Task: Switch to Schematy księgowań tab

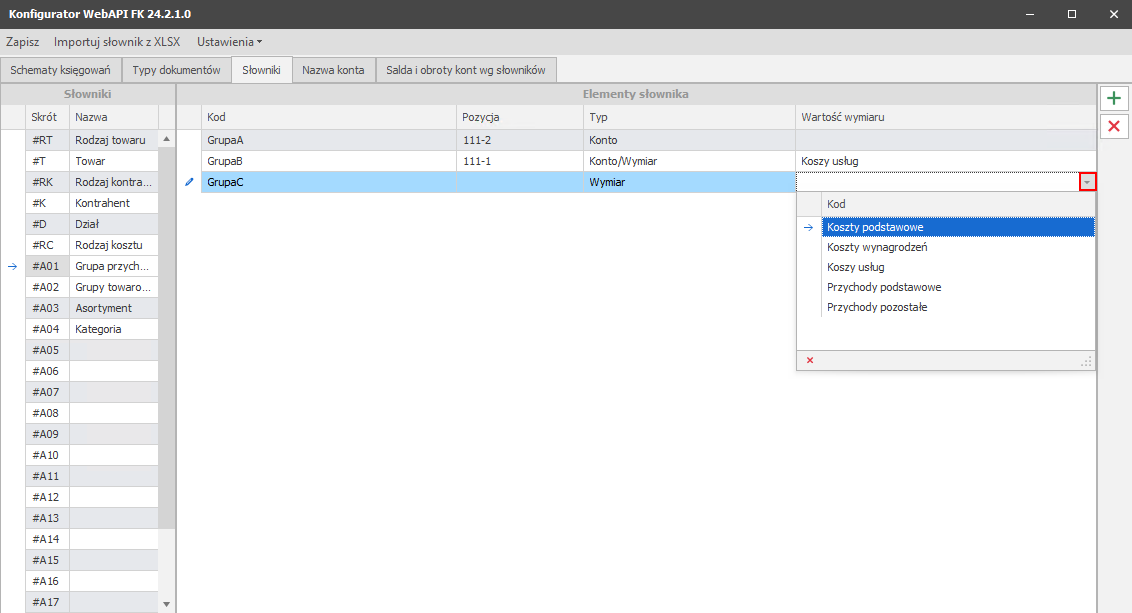Action: (x=60, y=70)
